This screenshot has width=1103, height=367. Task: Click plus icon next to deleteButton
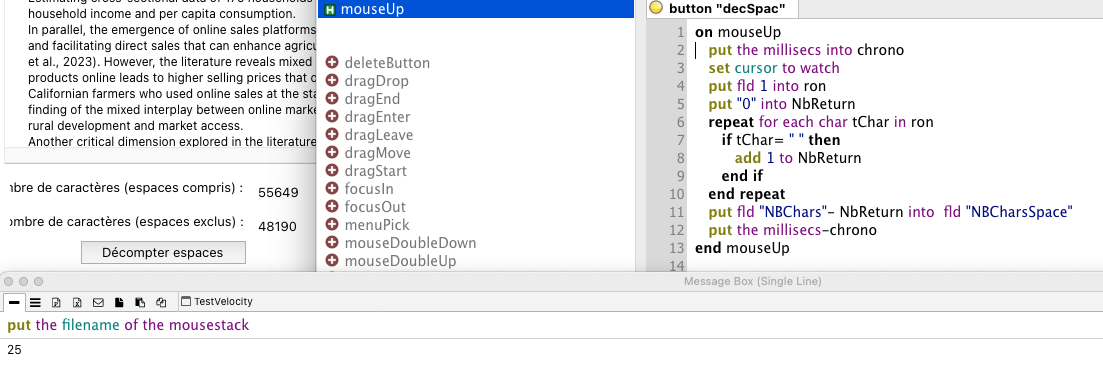coord(332,63)
